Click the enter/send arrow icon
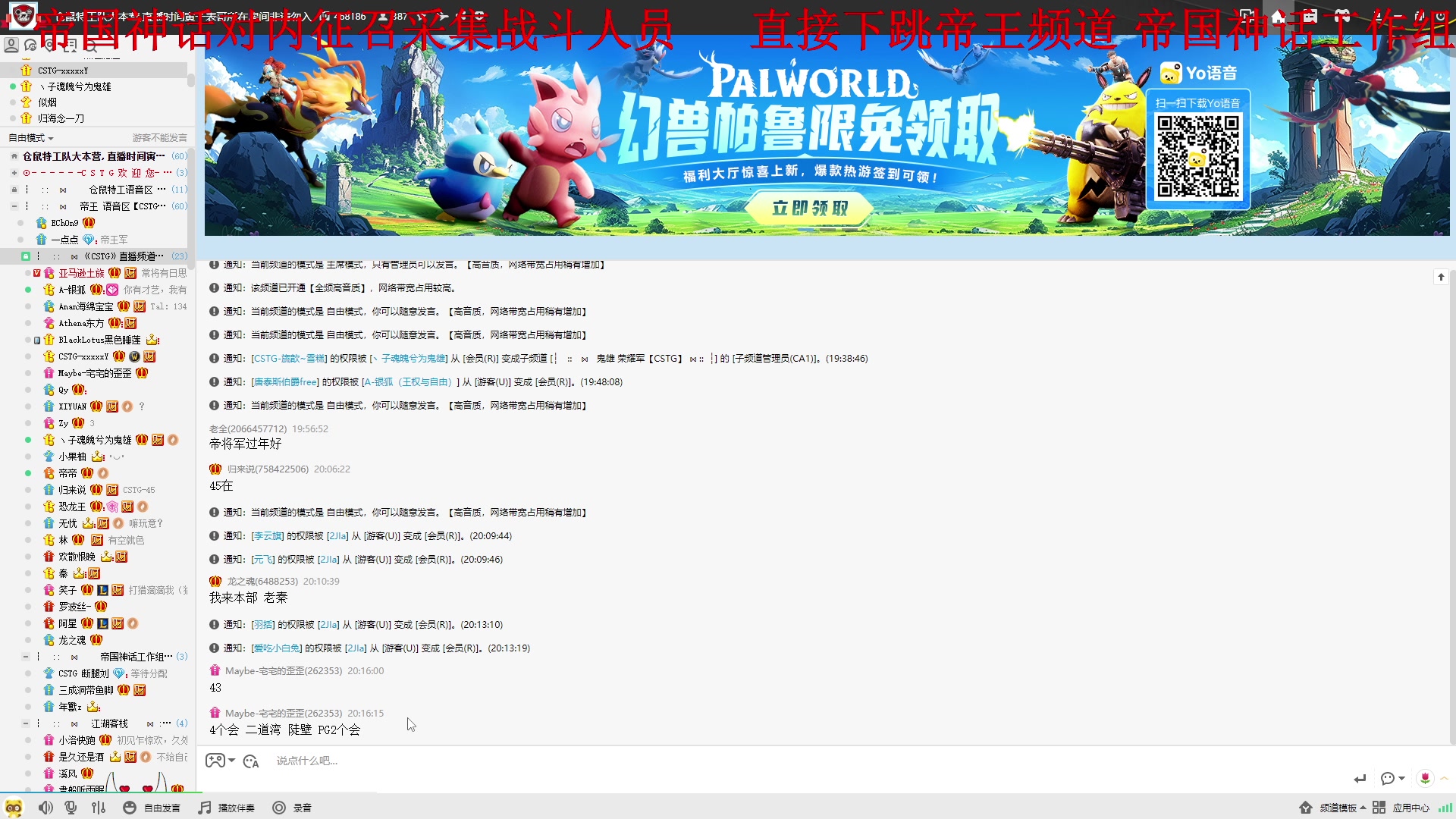The height and width of the screenshot is (819, 1456). [1360, 779]
